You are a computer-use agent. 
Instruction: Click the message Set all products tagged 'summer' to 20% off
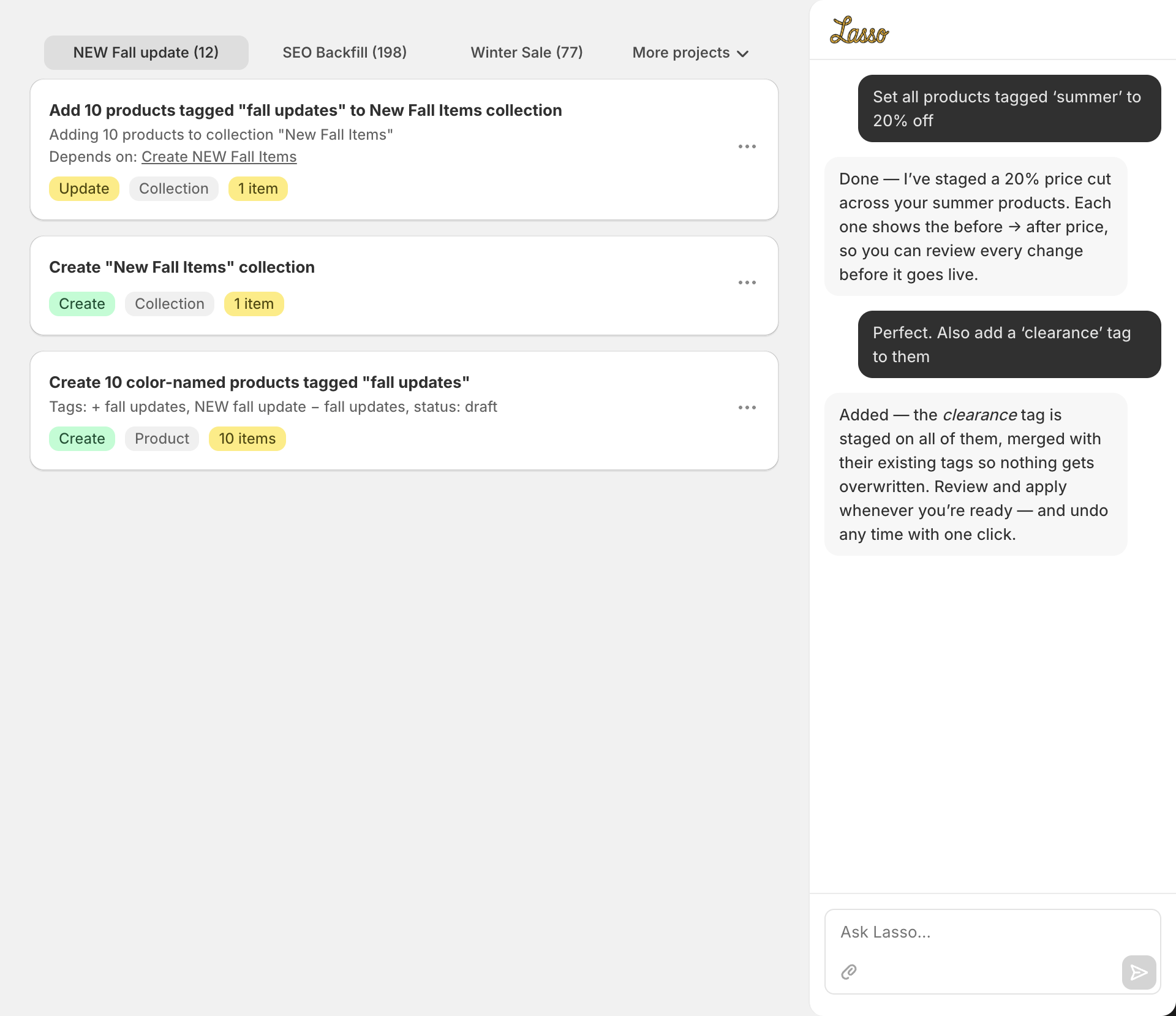pyautogui.click(x=1009, y=108)
